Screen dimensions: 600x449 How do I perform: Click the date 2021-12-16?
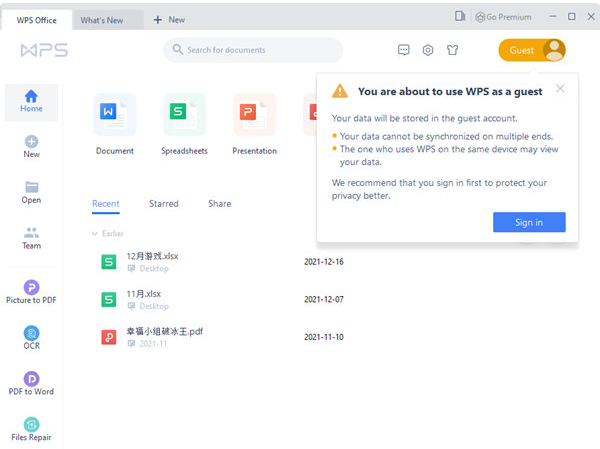[324, 262]
